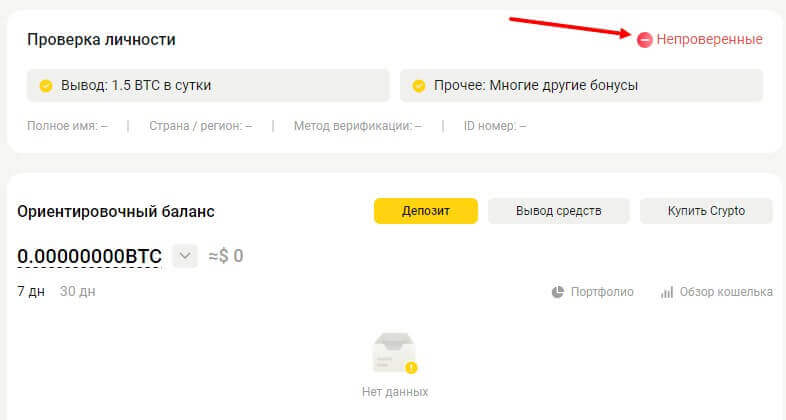Click the yellow checkmark beside withdrawal limit
786x420 pixels.
(45, 85)
